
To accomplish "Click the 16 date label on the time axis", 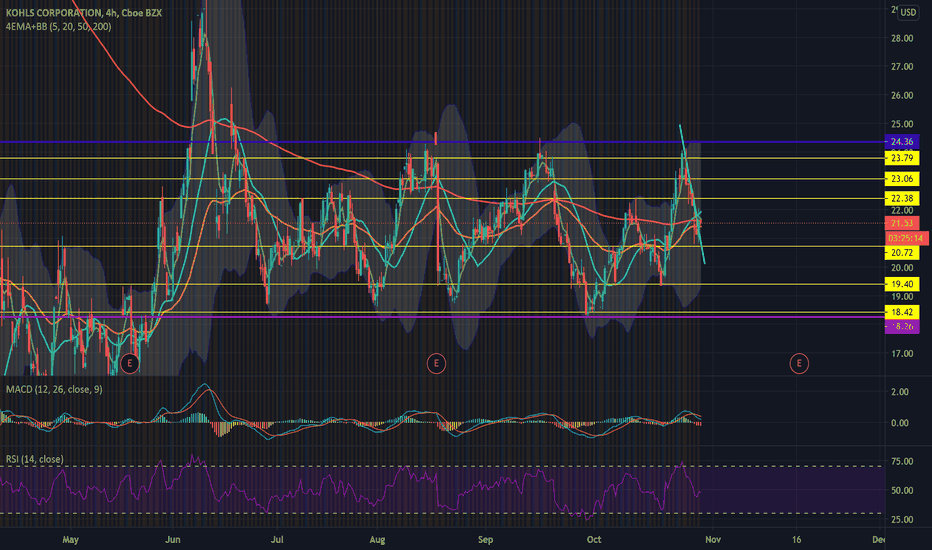I will pos(796,540).
